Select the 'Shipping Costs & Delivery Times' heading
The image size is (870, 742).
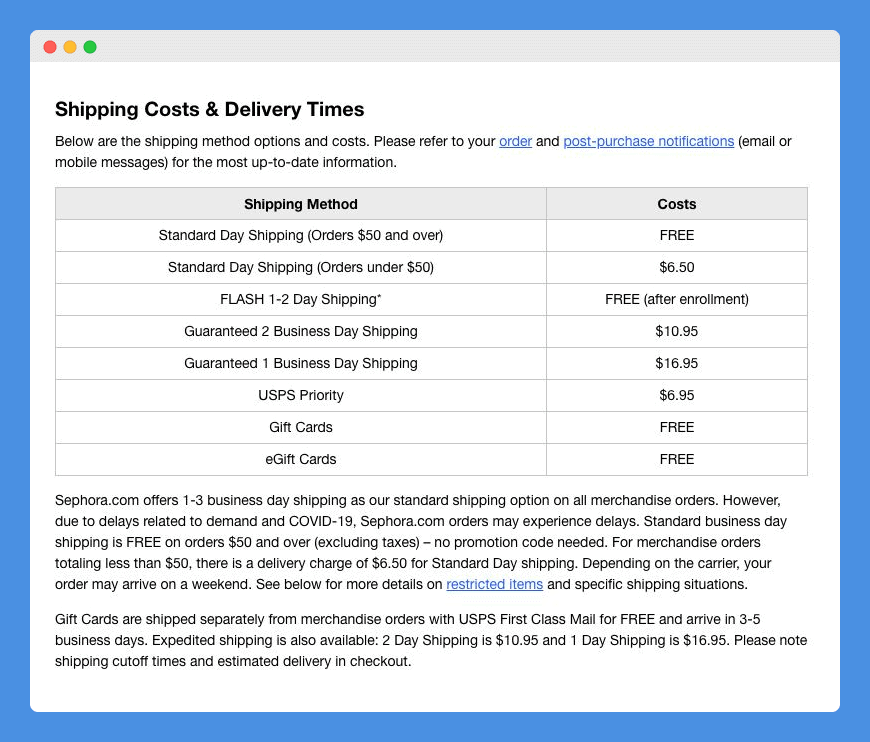pos(210,109)
